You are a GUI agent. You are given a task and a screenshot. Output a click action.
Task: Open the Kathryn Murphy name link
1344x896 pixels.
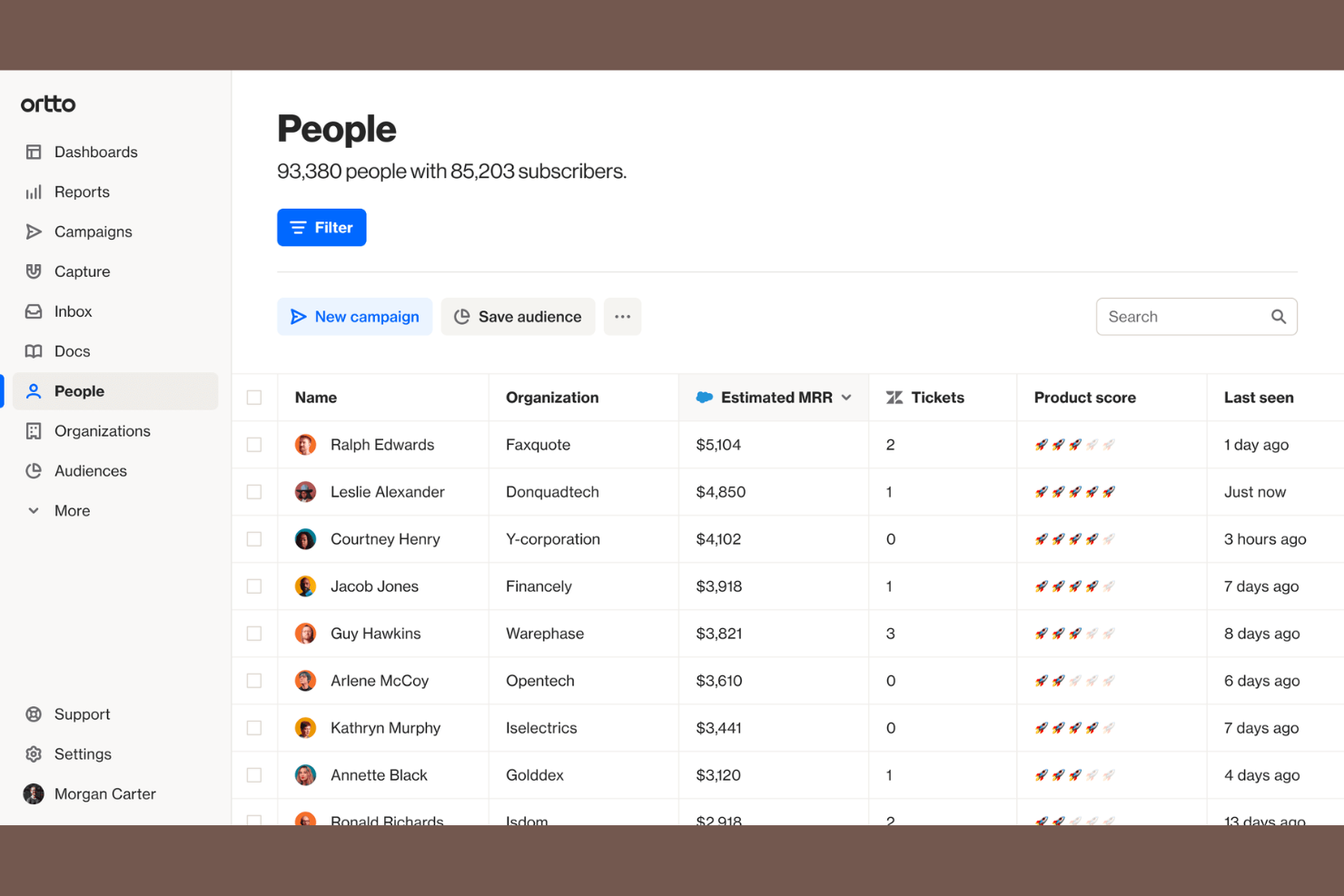tap(386, 728)
